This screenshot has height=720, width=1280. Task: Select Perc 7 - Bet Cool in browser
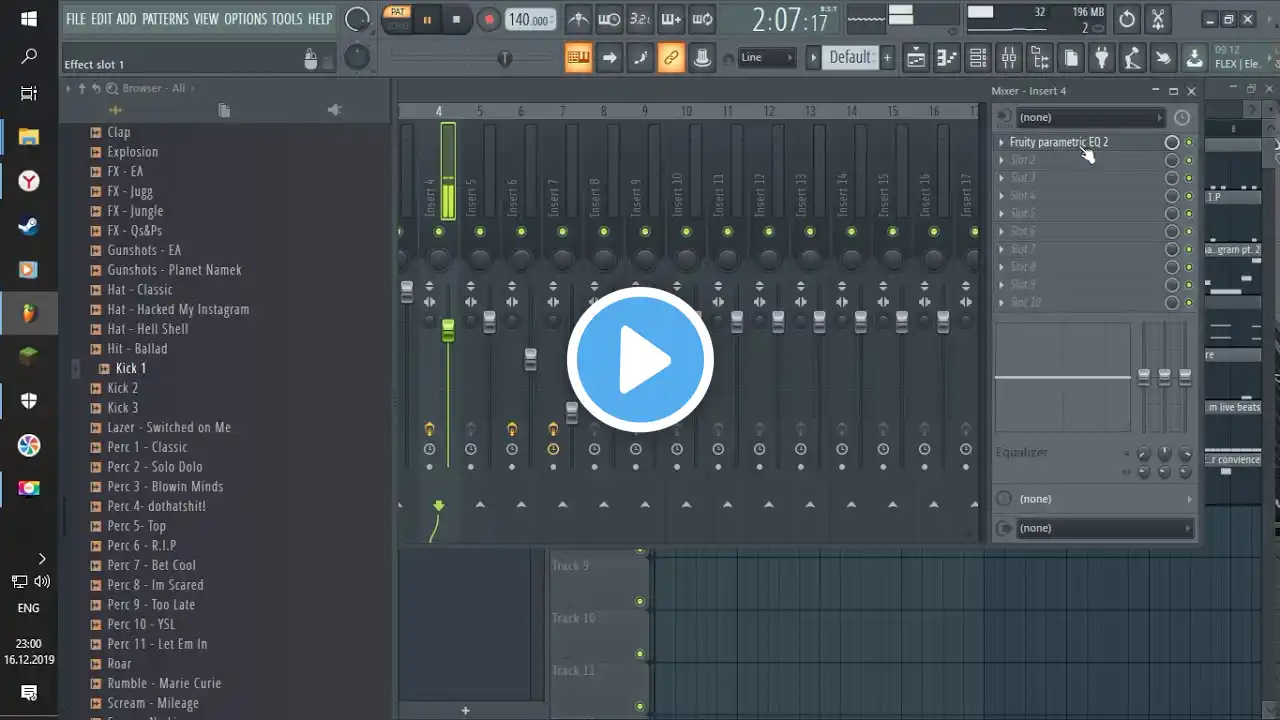(151, 565)
